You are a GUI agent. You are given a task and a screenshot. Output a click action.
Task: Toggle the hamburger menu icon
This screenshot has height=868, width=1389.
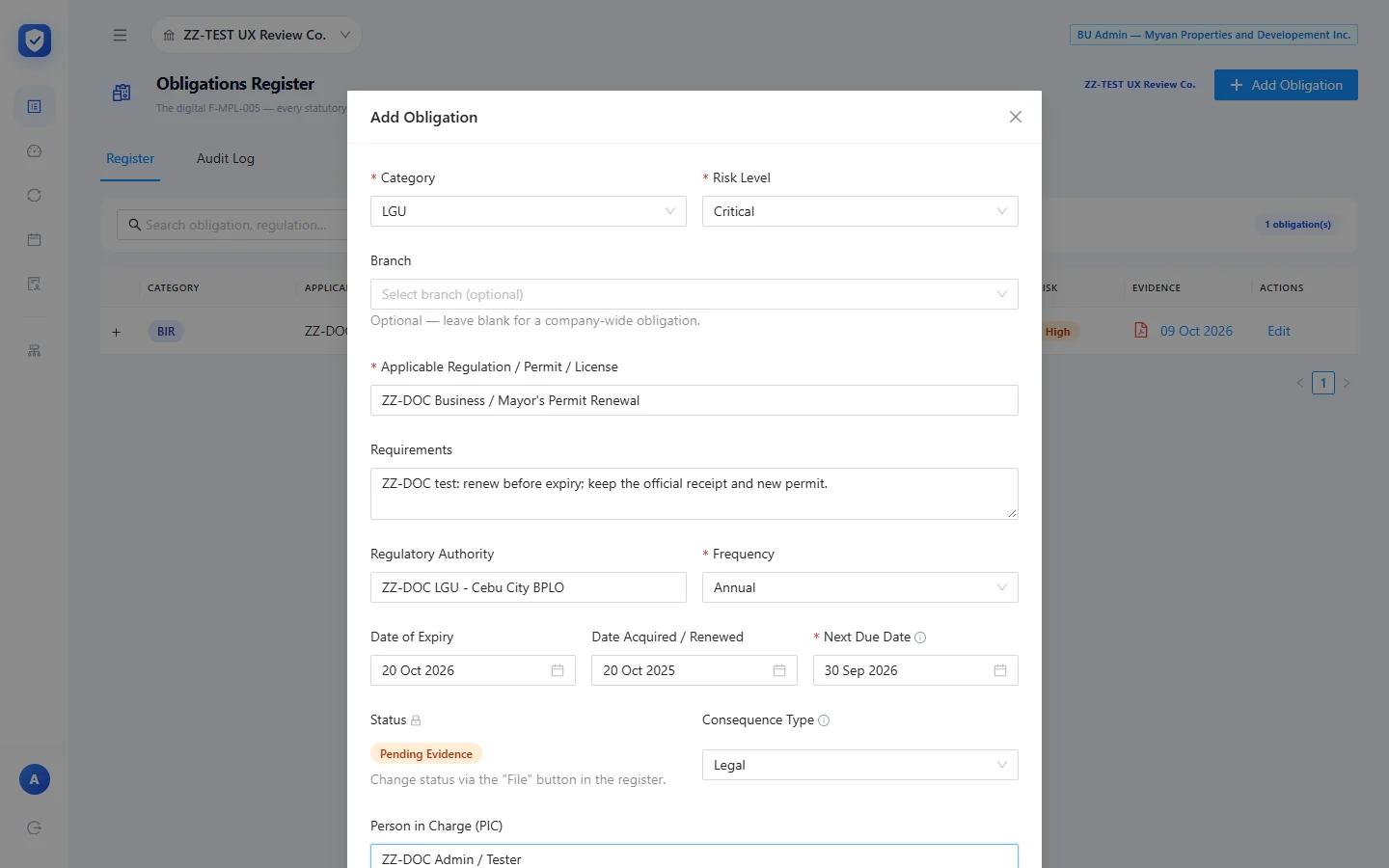(120, 35)
